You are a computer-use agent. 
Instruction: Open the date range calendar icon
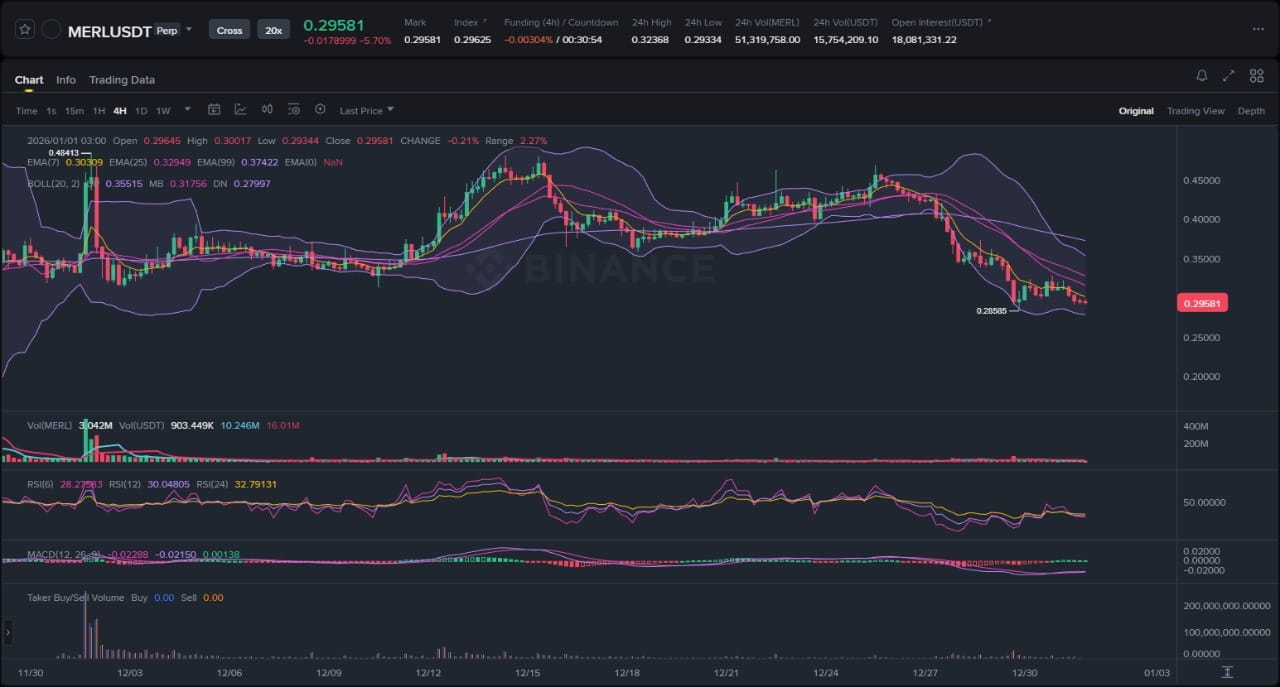point(214,110)
